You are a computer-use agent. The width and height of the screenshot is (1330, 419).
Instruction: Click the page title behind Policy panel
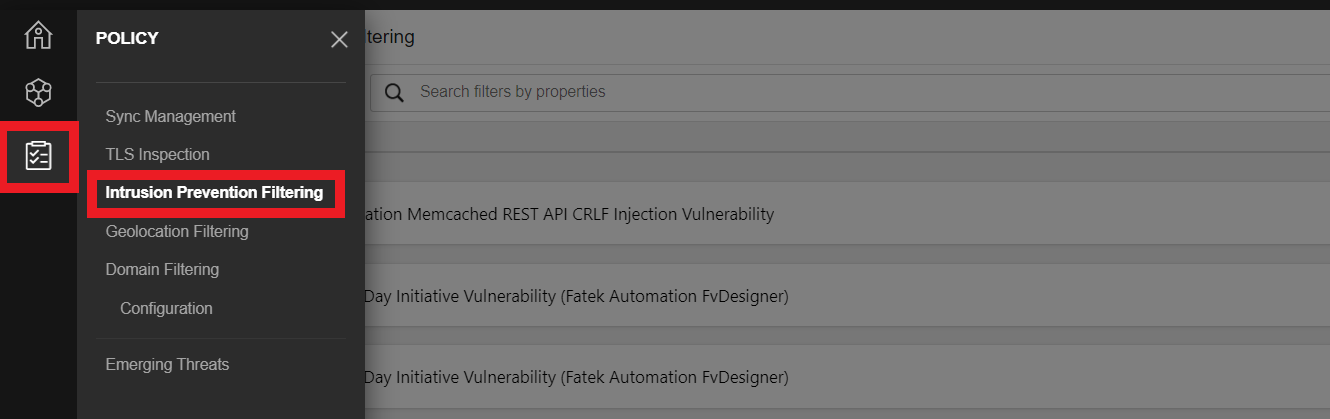(x=390, y=37)
